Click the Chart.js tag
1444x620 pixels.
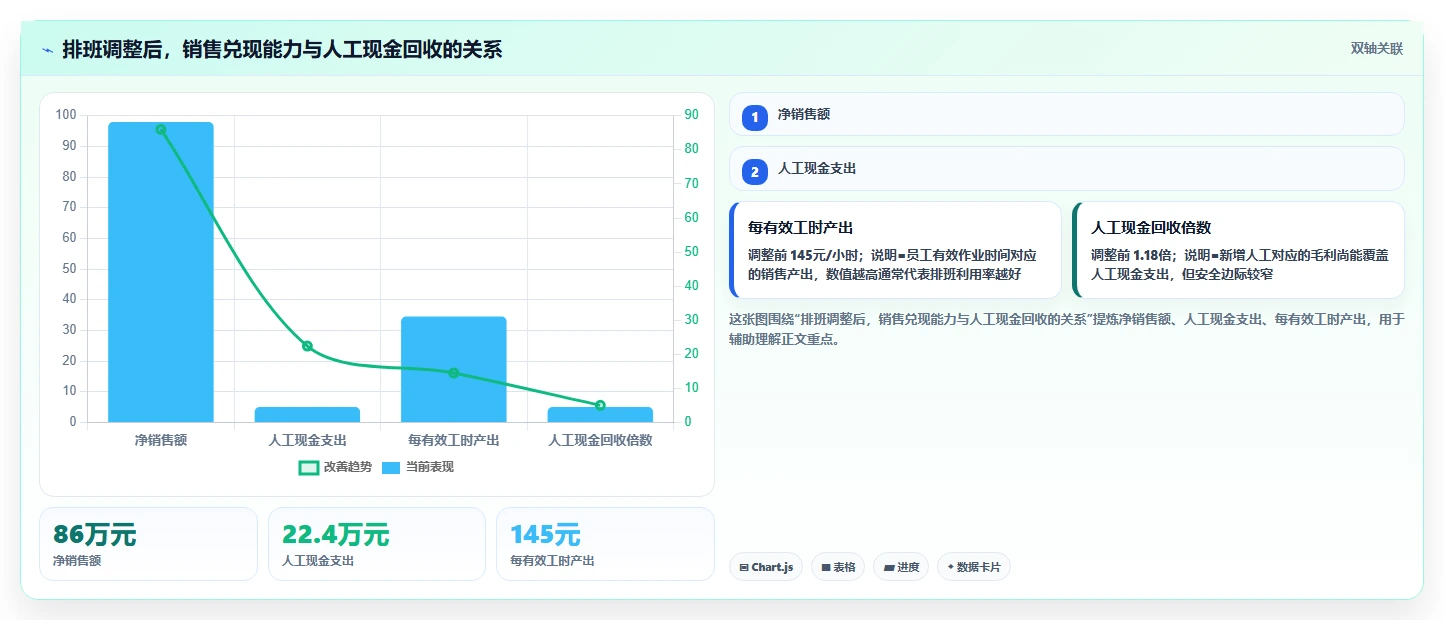766,567
